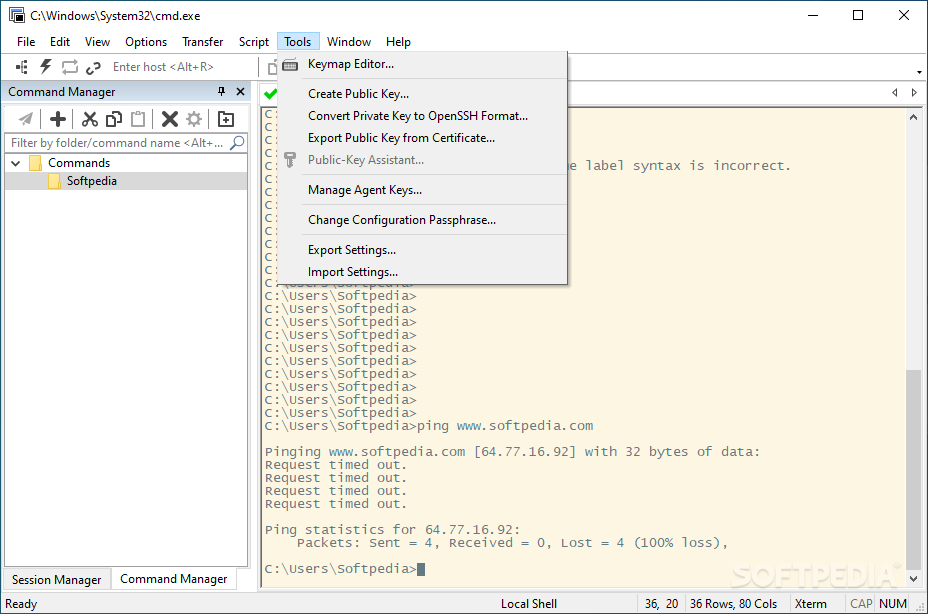This screenshot has width=928, height=614.
Task: Click the terminal vertical scrollbar thumb
Action: tap(913, 470)
